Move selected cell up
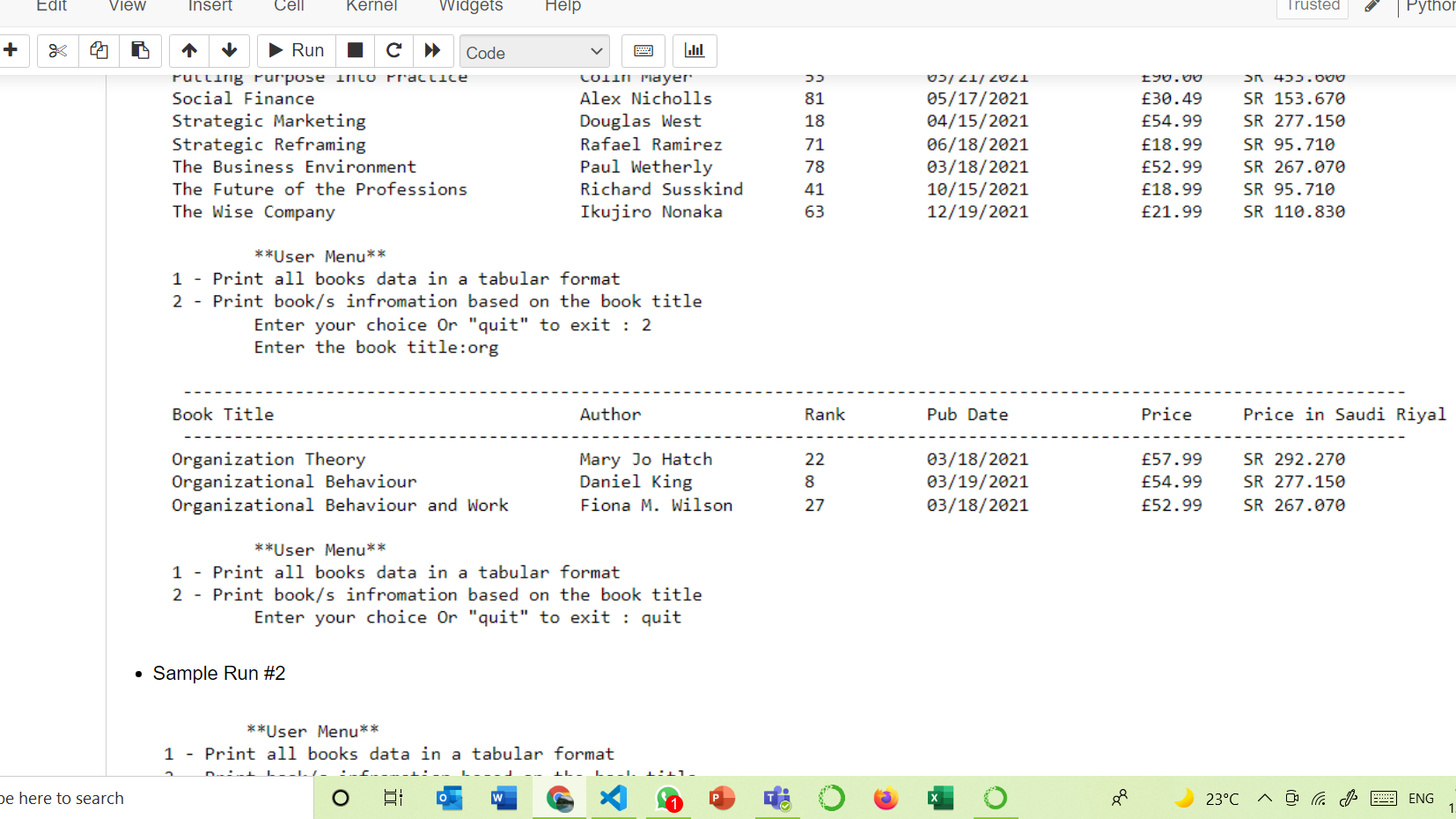The width and height of the screenshot is (1456, 819). (x=189, y=50)
